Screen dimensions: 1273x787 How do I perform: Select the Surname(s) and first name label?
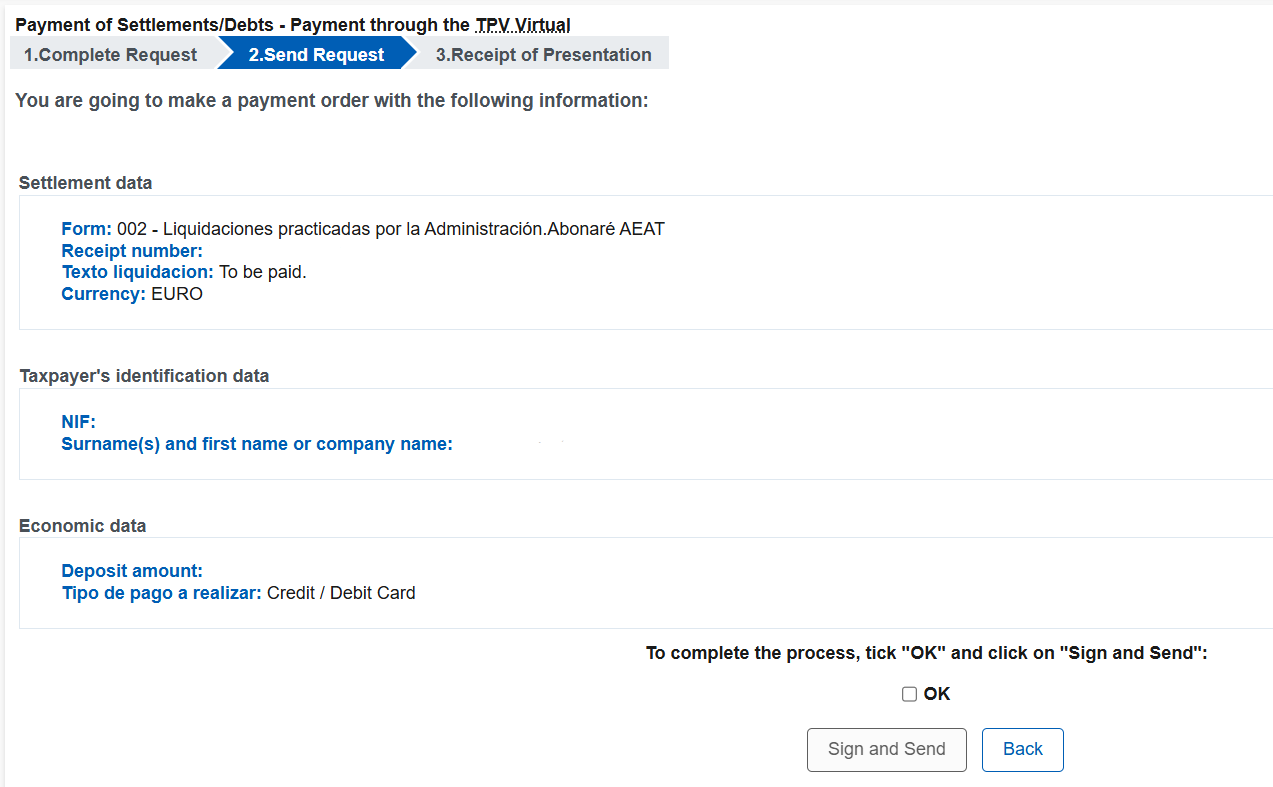257,443
